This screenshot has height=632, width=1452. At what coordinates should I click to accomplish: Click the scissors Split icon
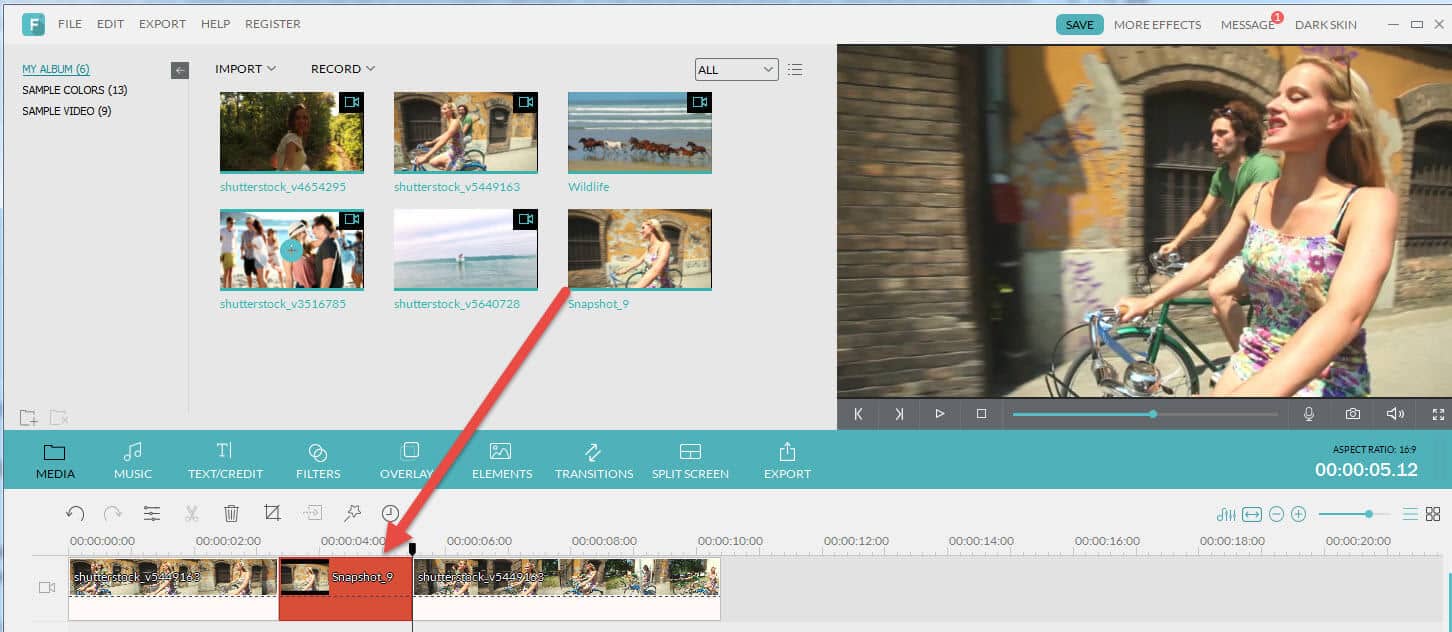click(x=191, y=513)
